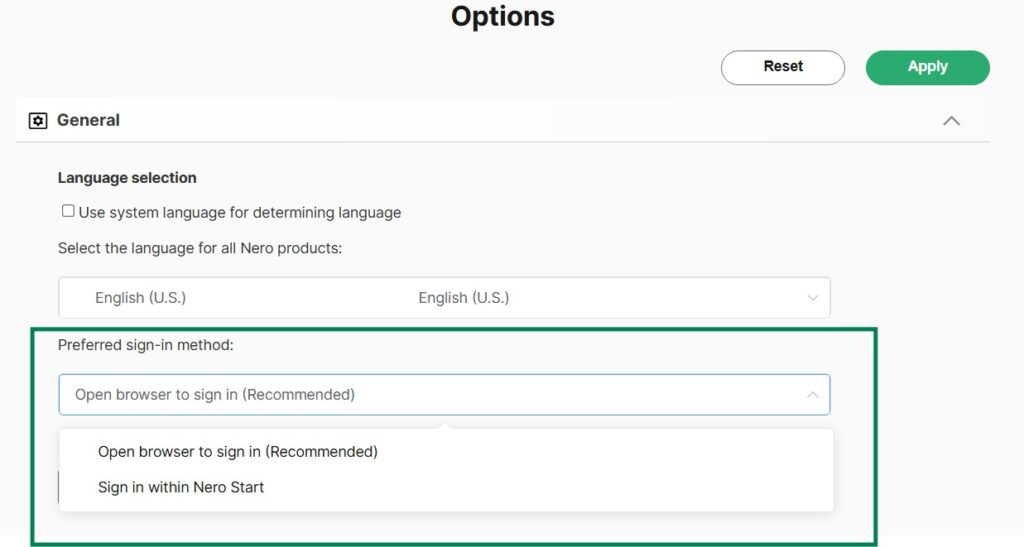Apply the option changes
Viewport: 1024px width, 547px height.
click(927, 67)
